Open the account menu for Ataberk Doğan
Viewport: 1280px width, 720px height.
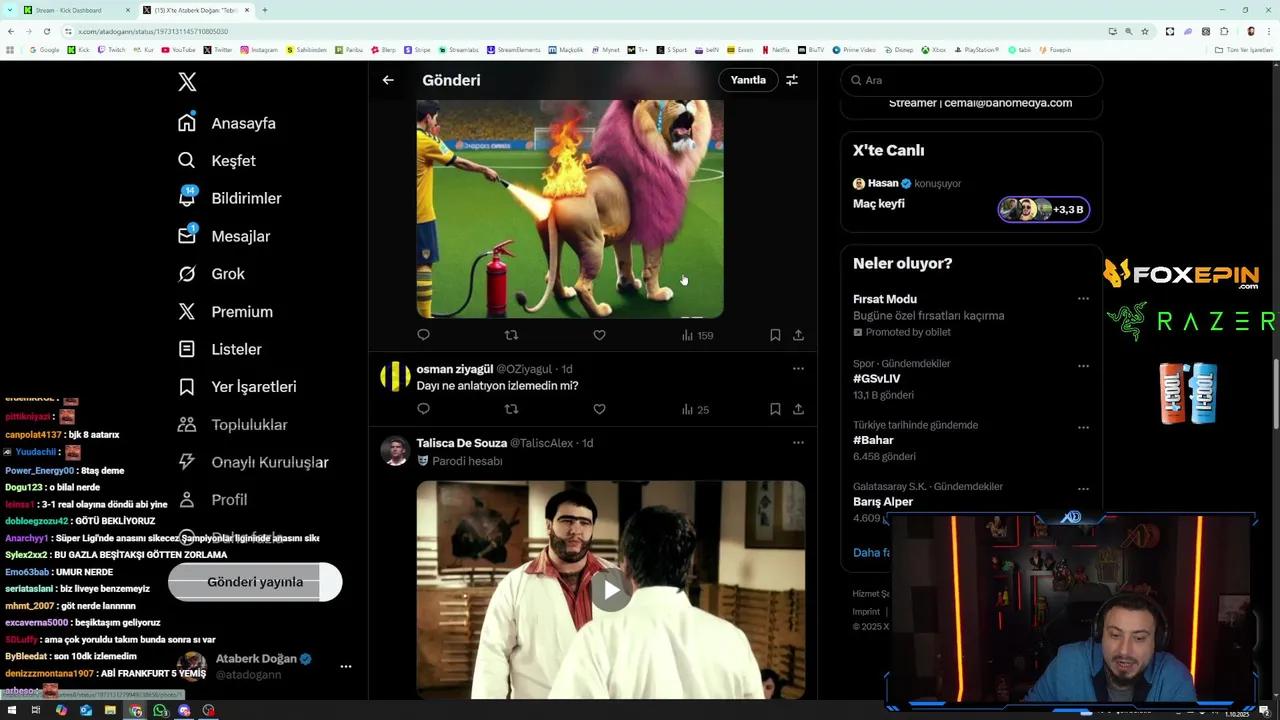click(345, 666)
